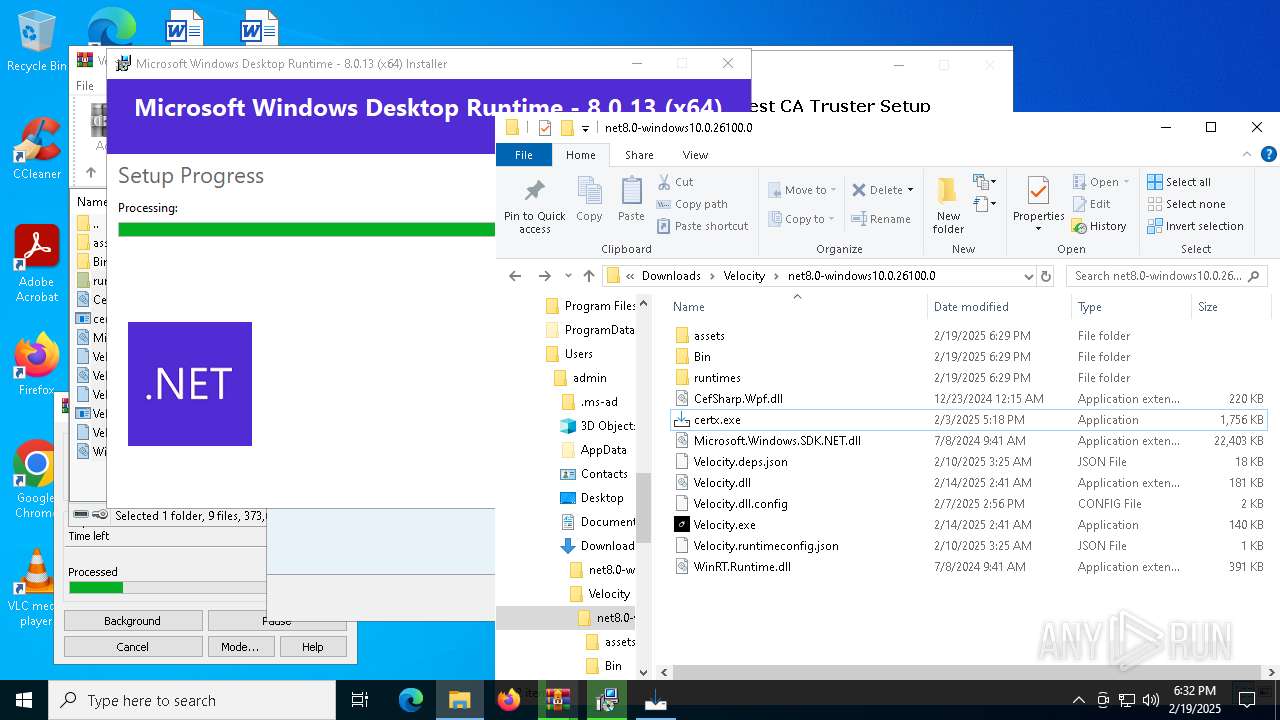Screen dimensions: 1280x720
Task: Click Windows search box on taskbar
Action: coord(192,700)
